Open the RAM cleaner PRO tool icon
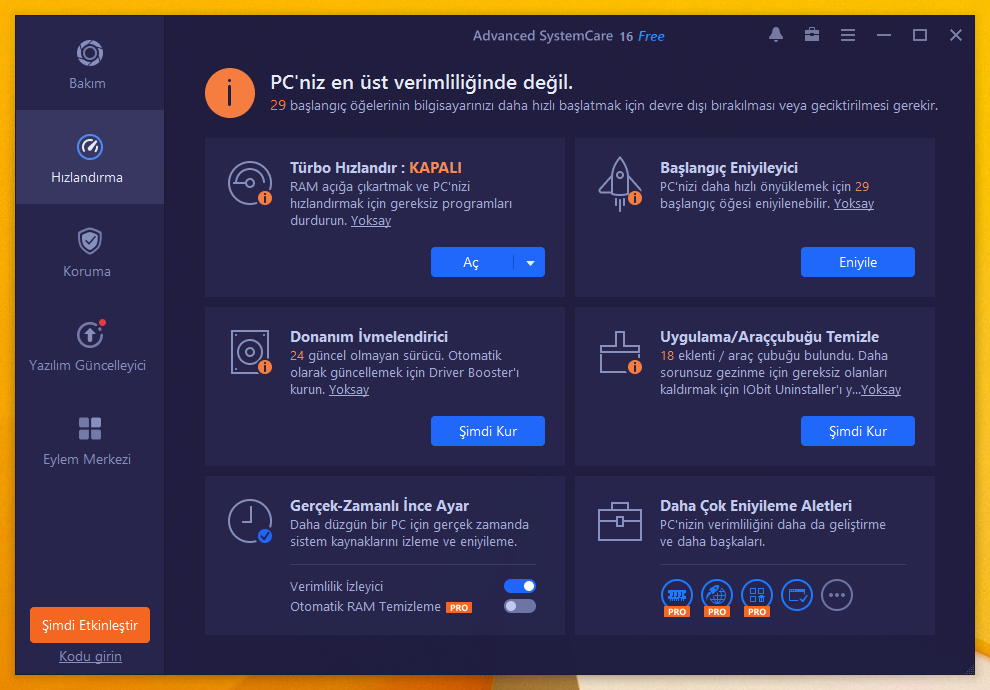Image resolution: width=990 pixels, height=690 pixels. 677,597
